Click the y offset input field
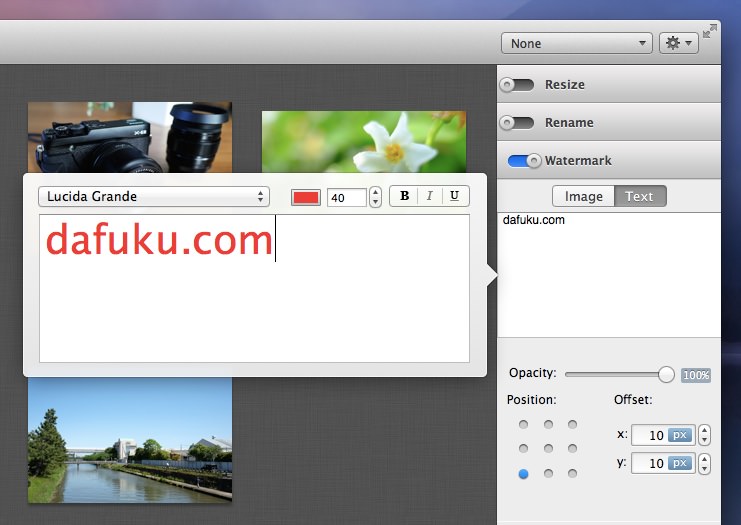The height and width of the screenshot is (525, 741). tap(663, 463)
